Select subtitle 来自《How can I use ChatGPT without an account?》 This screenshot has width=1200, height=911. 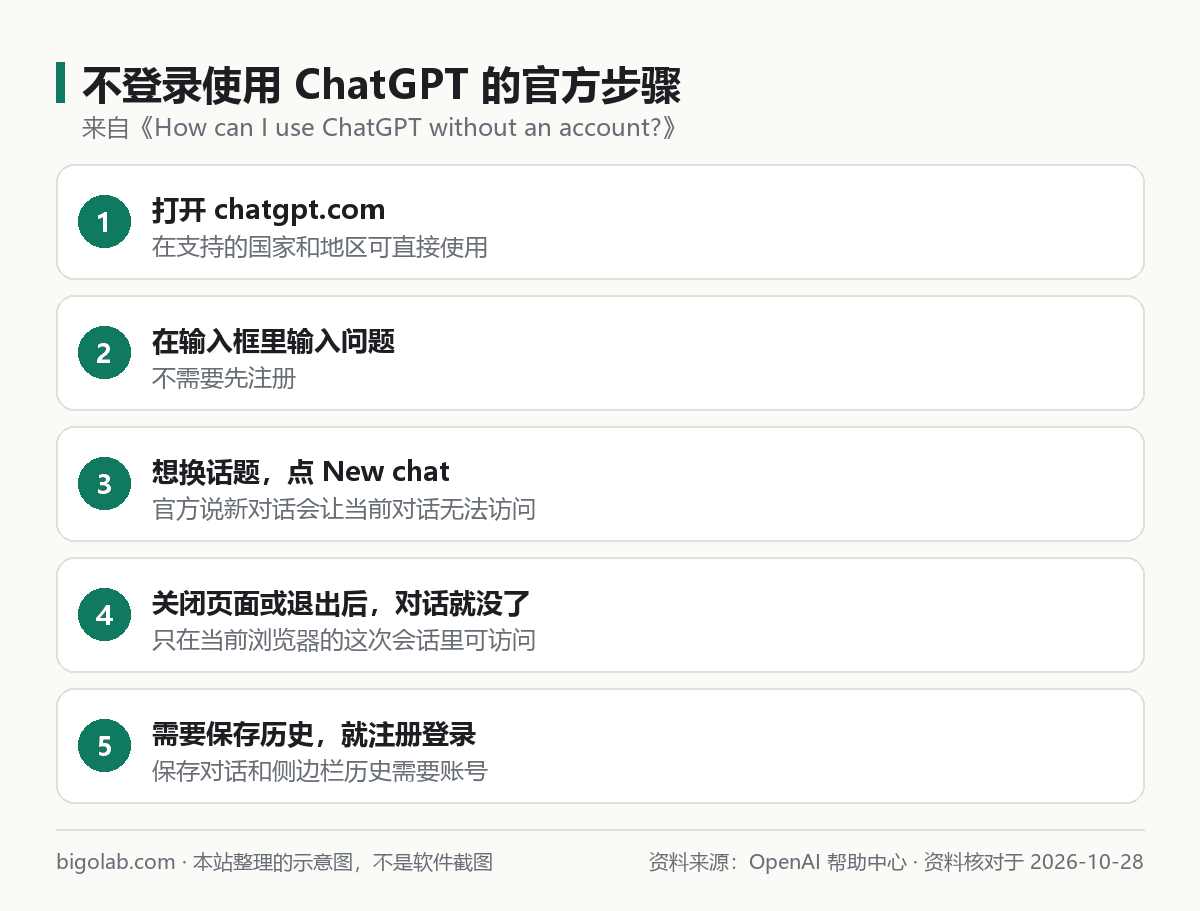click(x=380, y=128)
